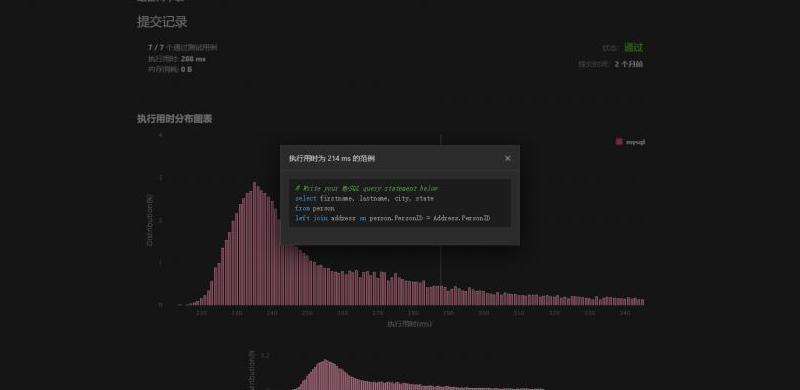Click the tallest bar in runtime chart
Viewport: 800px width, 390px height.
click(x=254, y=244)
